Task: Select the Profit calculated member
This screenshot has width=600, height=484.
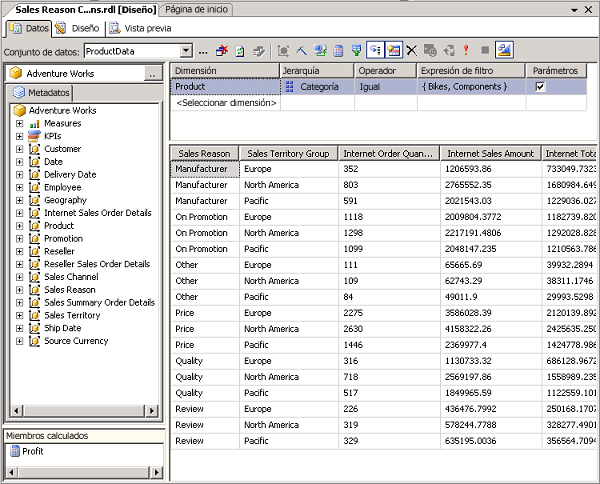Action: click(32, 451)
